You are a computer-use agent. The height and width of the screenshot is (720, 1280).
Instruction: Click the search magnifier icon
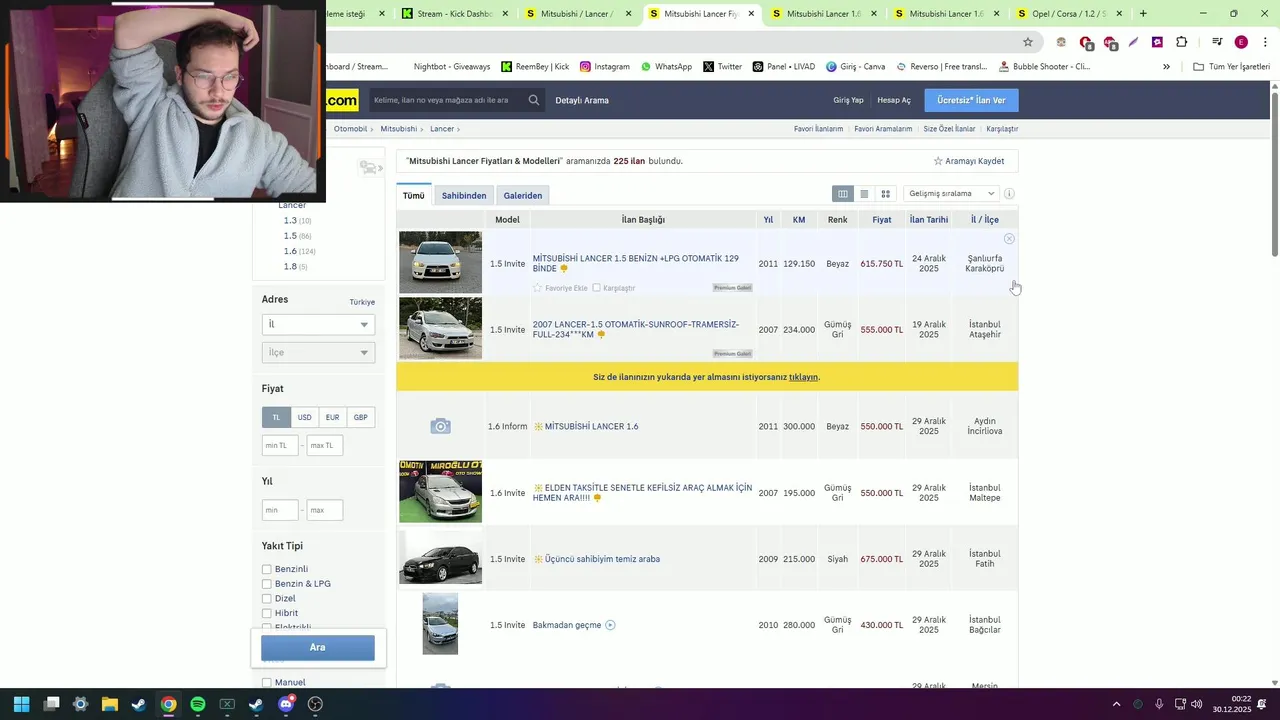[x=534, y=100]
